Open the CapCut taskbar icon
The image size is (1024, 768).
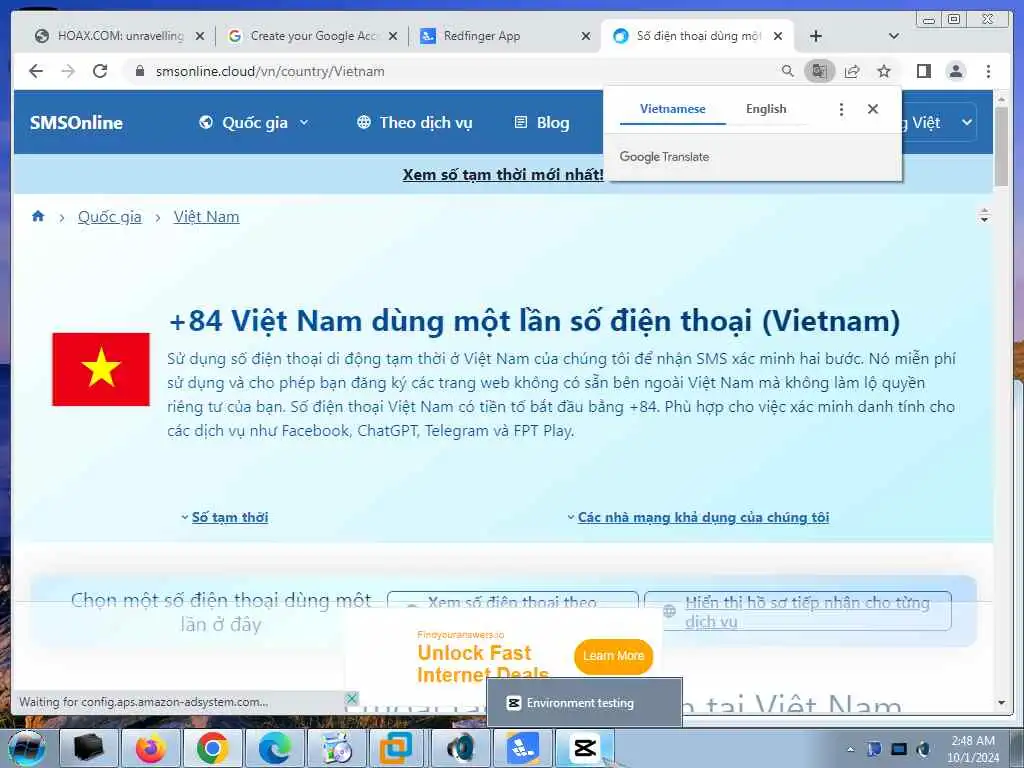point(584,748)
